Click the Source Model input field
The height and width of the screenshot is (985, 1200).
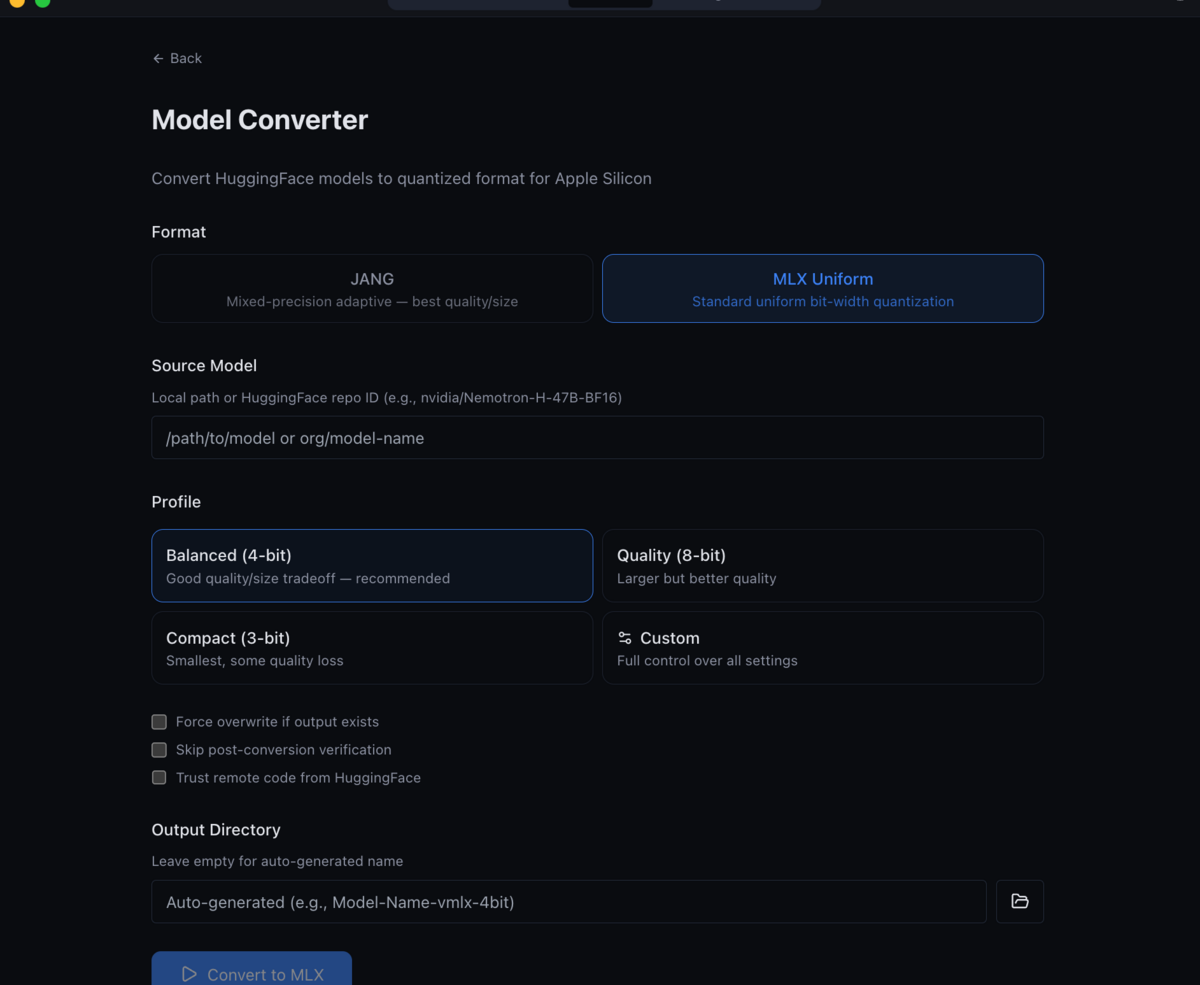[597, 437]
